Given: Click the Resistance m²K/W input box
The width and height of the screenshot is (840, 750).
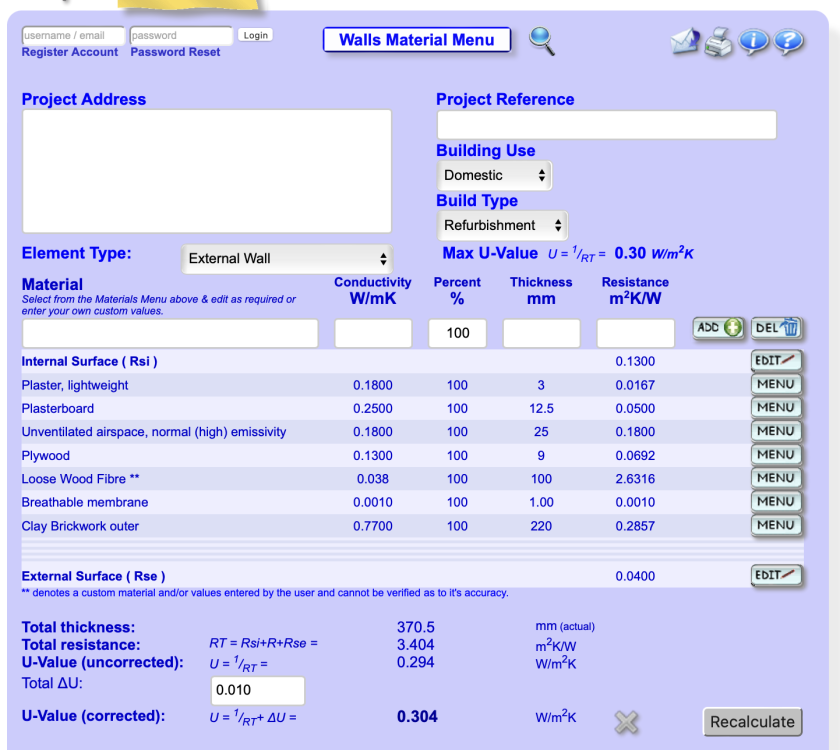Looking at the screenshot, I should click(x=635, y=333).
